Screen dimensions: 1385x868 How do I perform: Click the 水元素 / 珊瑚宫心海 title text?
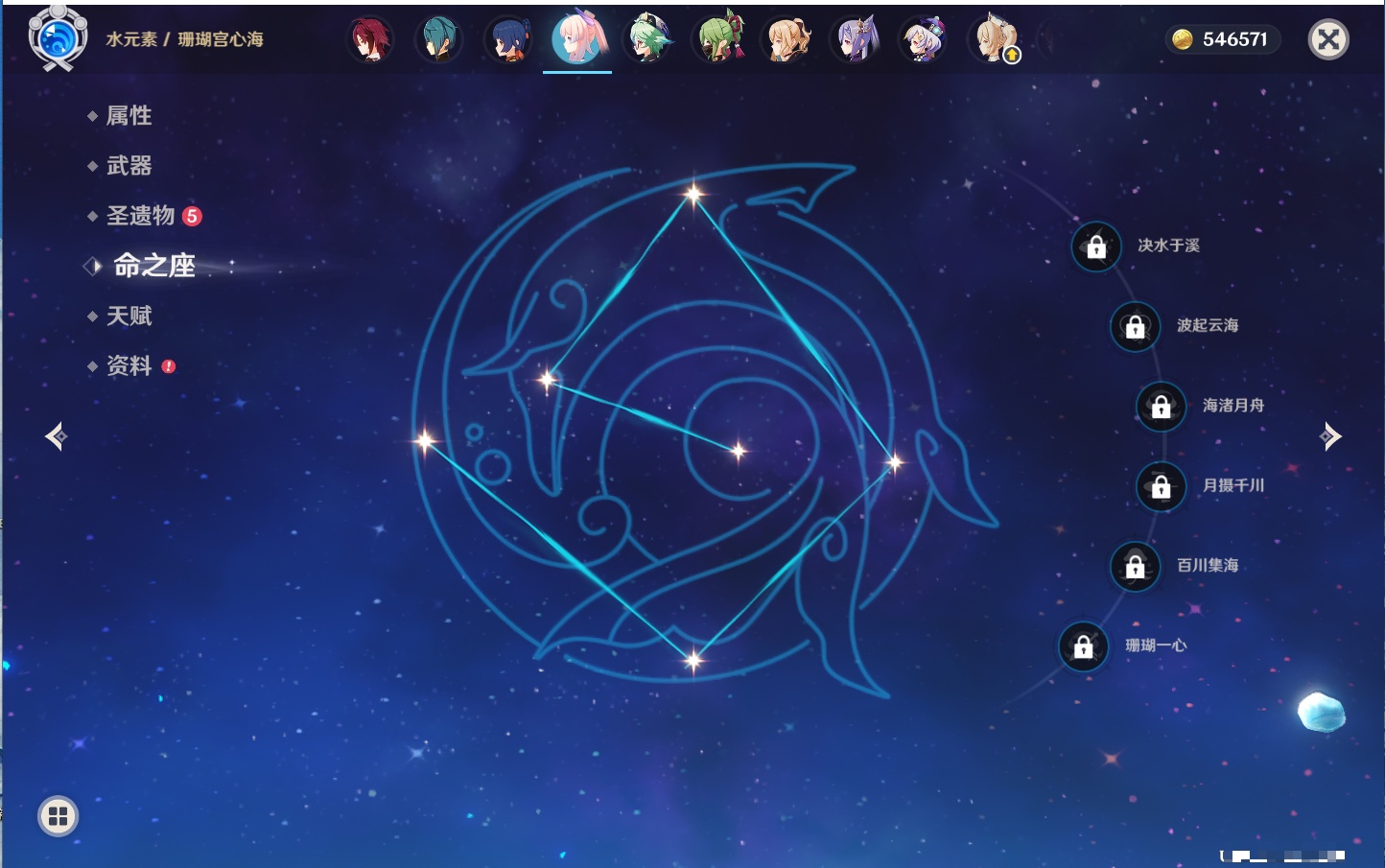coord(184,39)
